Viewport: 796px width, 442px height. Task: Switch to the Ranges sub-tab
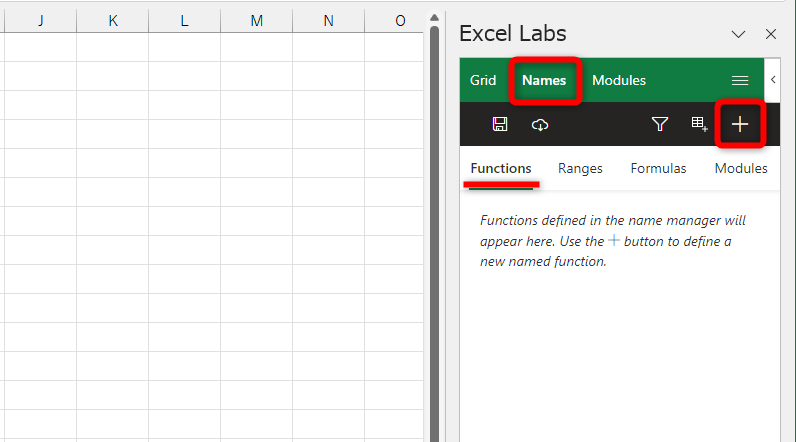coord(580,168)
